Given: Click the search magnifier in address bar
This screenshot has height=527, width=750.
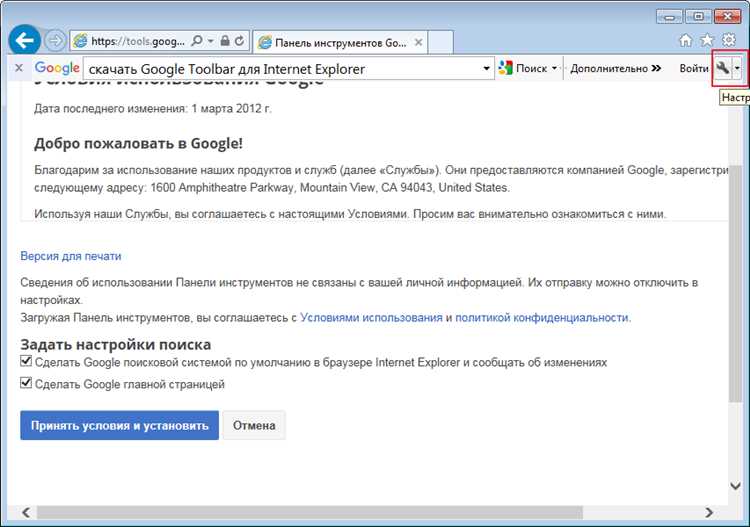Looking at the screenshot, I should pyautogui.click(x=197, y=41).
